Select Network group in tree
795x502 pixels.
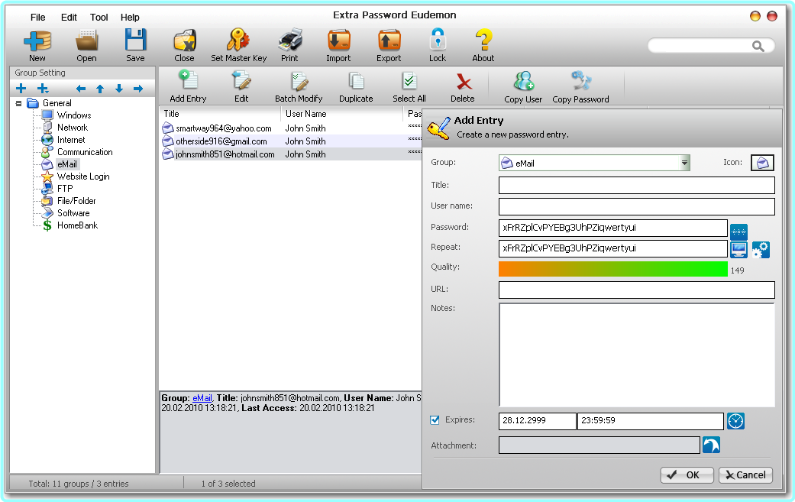pyautogui.click(x=73, y=128)
